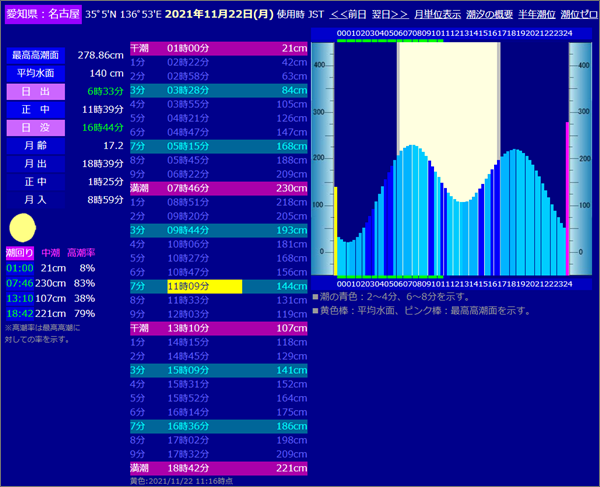Click the 06時22分 209cm row
Screen dimensions: 600x487
click(218, 174)
